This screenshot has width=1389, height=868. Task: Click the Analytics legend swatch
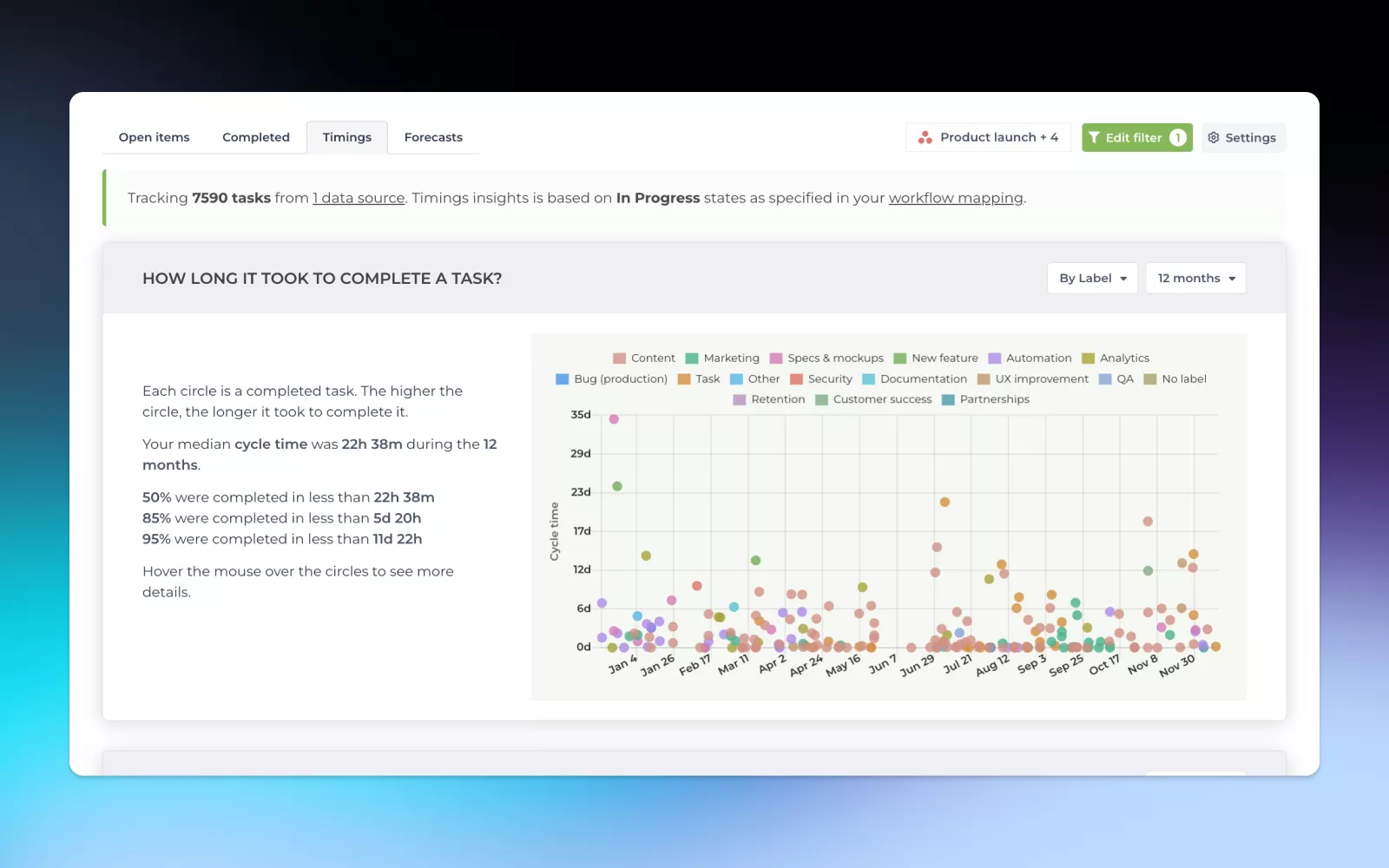point(1088,358)
